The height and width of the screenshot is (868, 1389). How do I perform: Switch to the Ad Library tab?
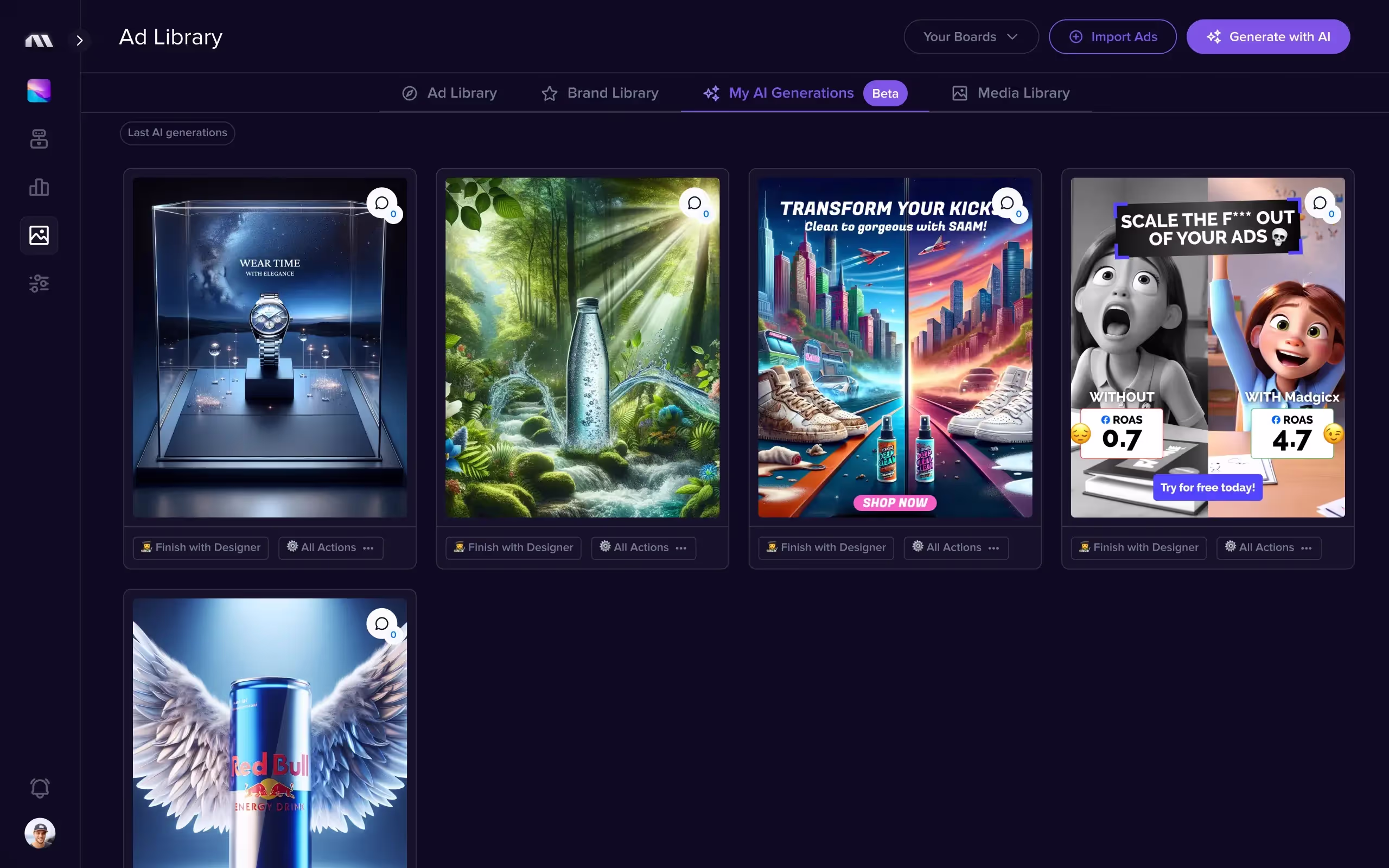tap(449, 93)
